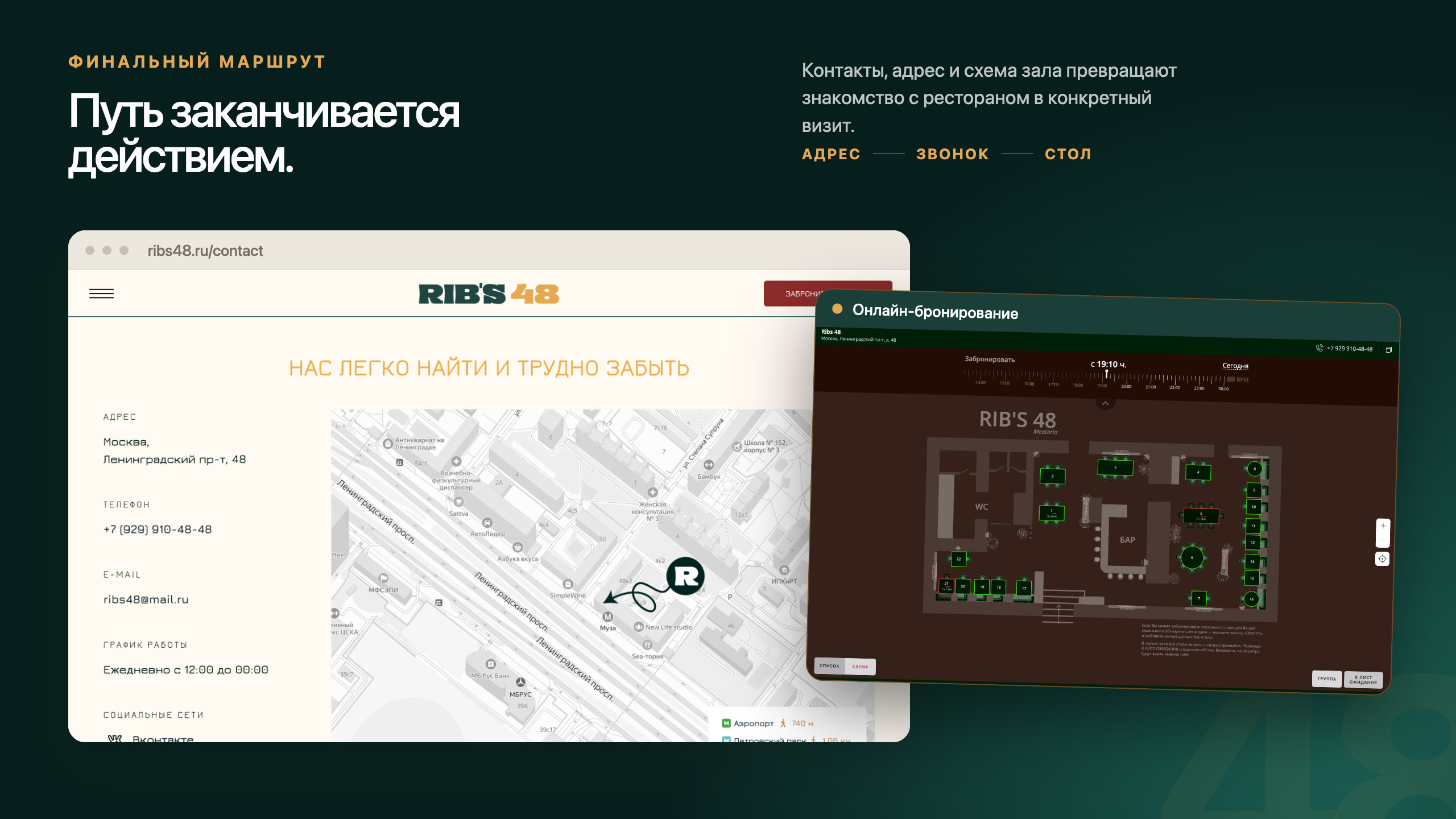Click the Аэропорт station name
The width and height of the screenshot is (1456, 819).
pos(754,723)
